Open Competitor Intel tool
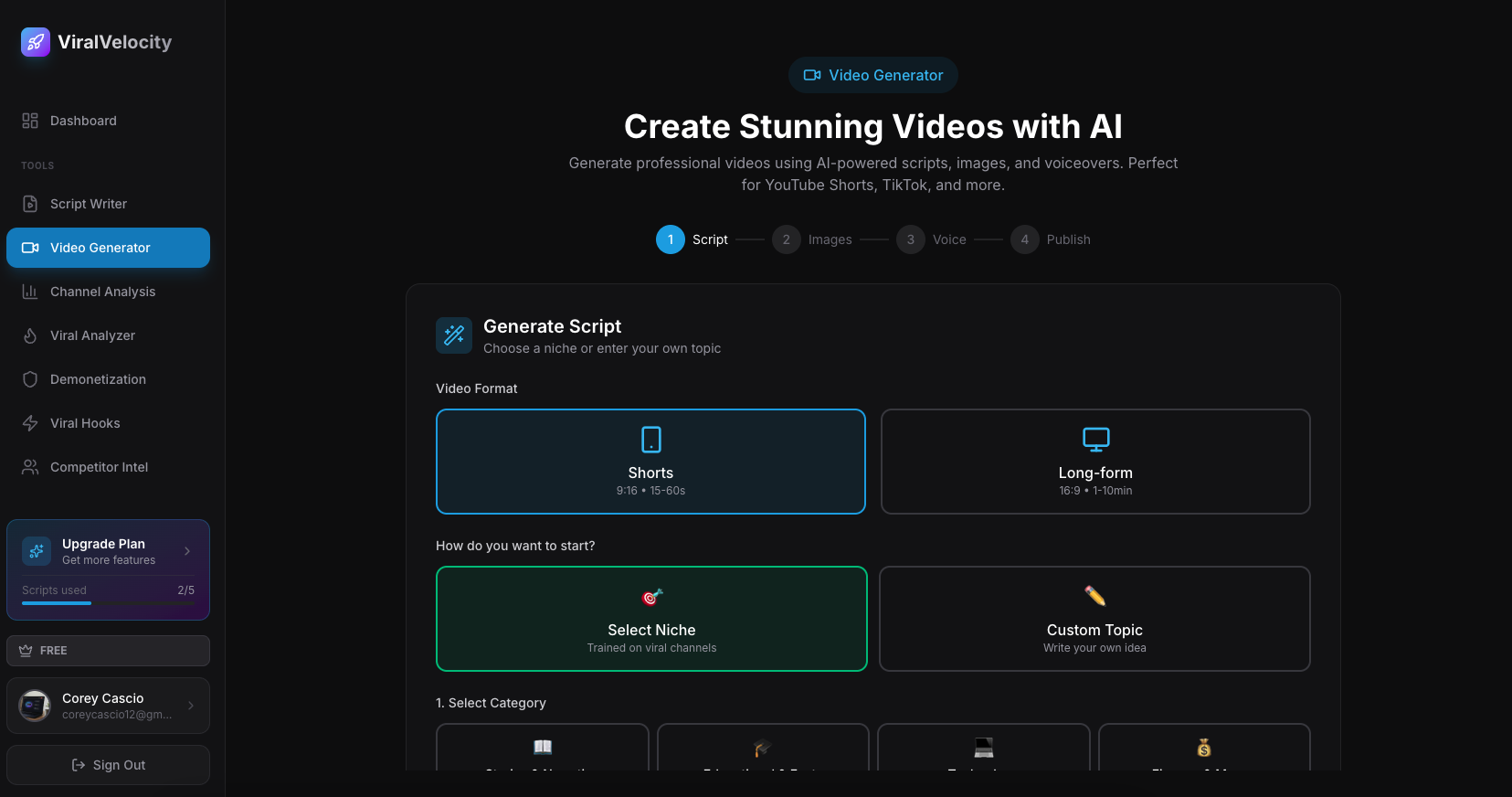 pos(108,467)
